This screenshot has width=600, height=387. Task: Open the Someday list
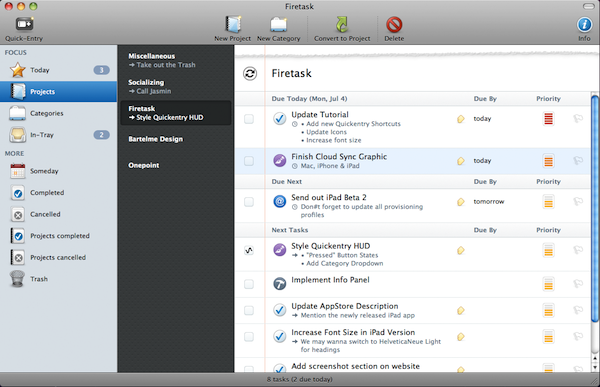[58, 171]
